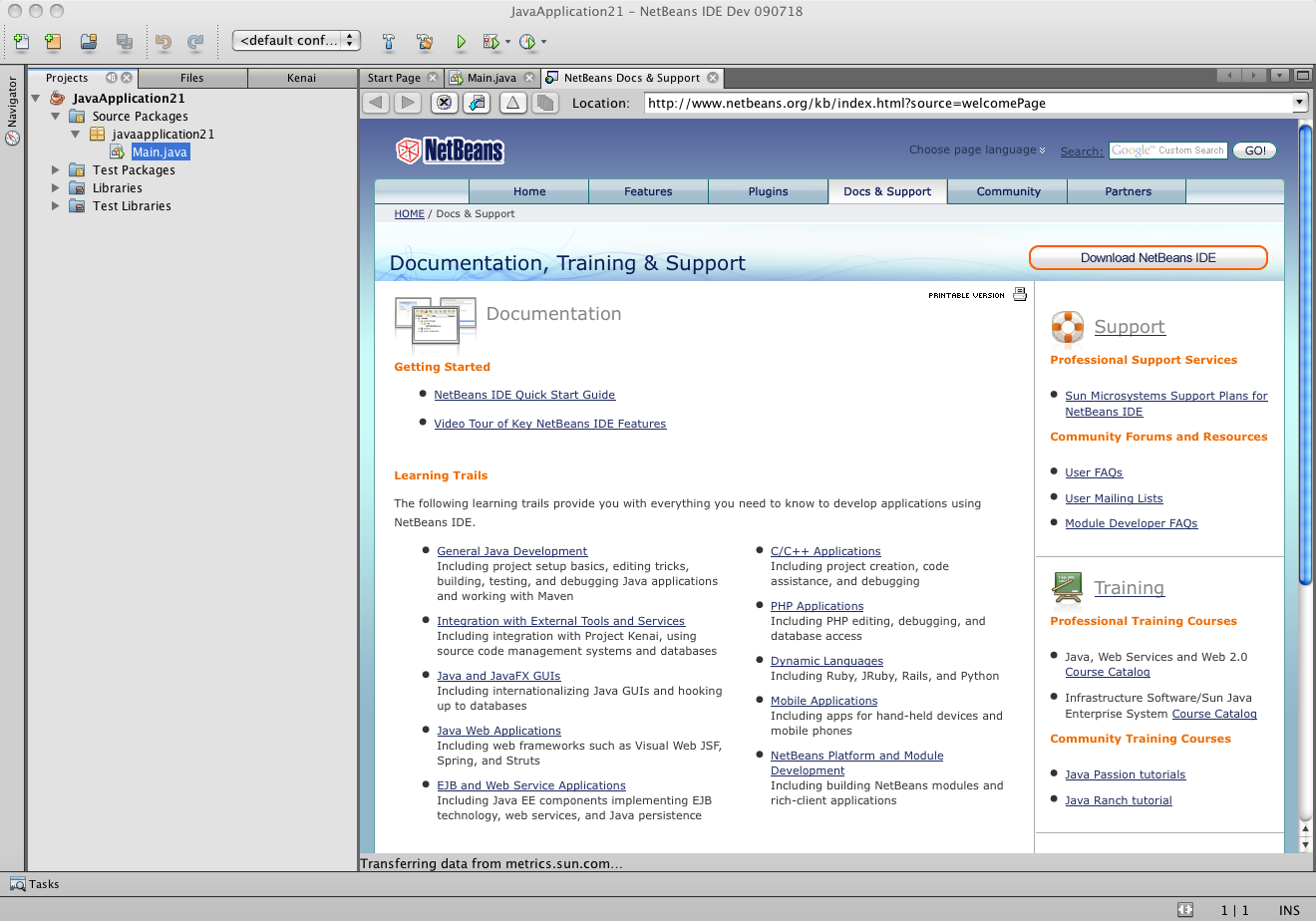
Task: Open the General Java Development link
Action: point(511,551)
